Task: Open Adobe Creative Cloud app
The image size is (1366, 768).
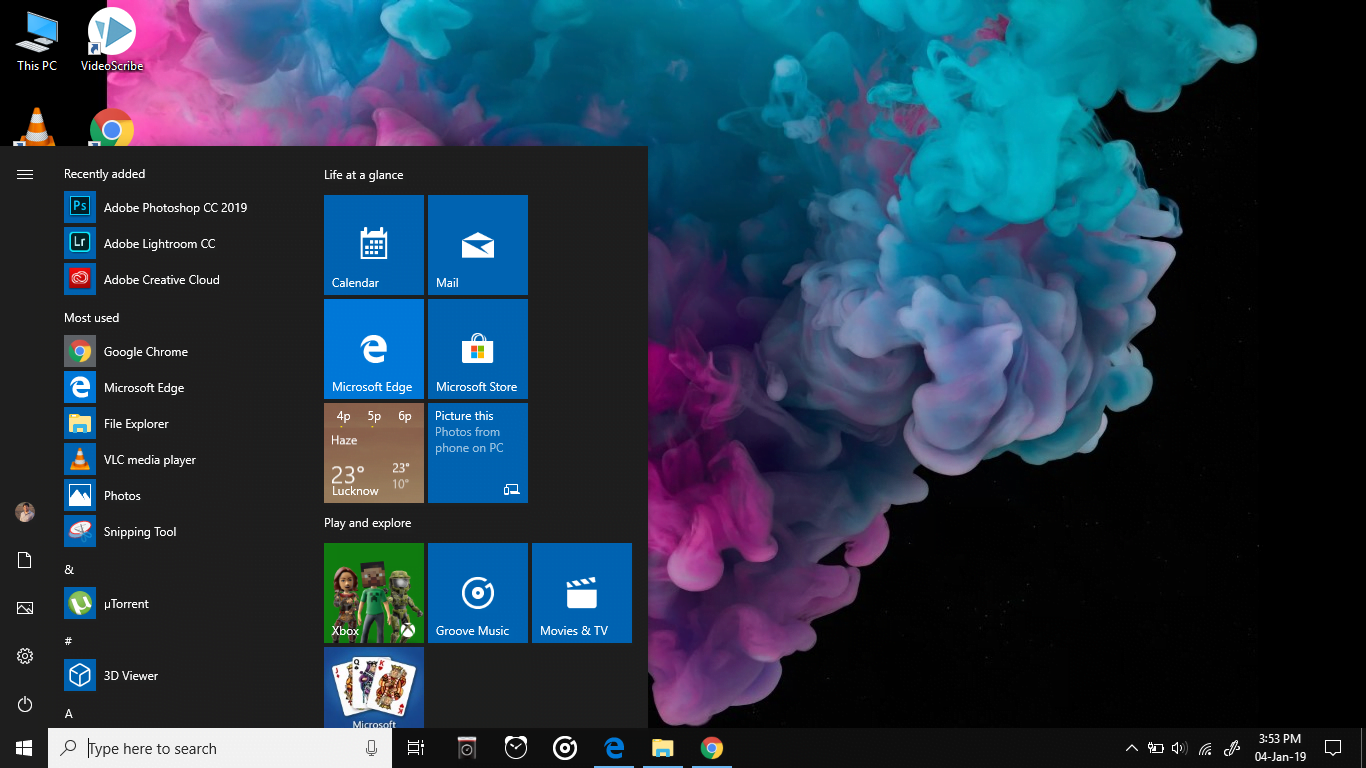Action: coord(161,280)
